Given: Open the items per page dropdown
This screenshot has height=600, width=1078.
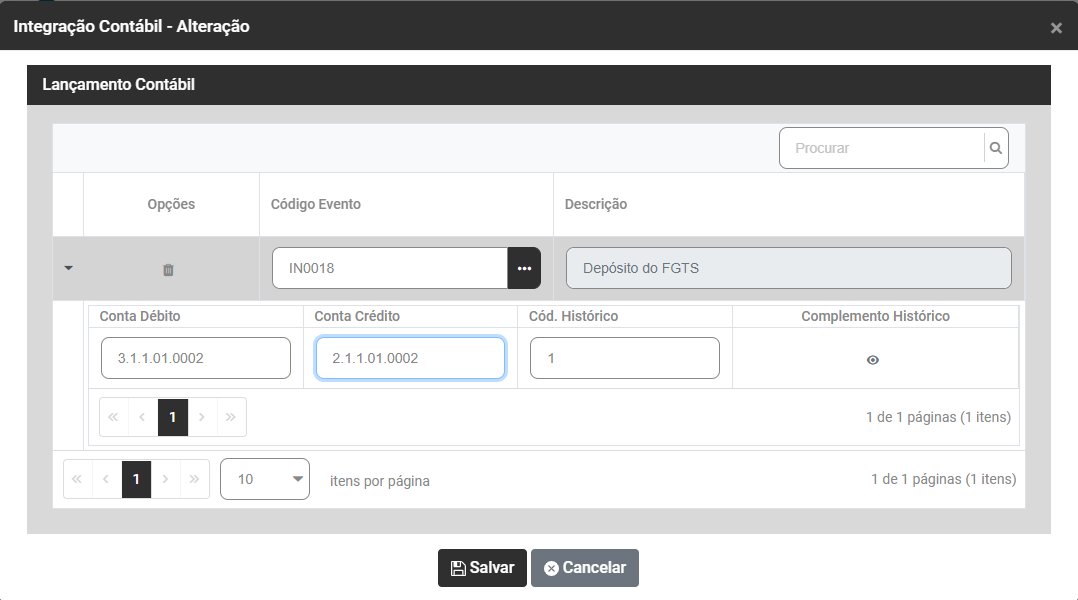Looking at the screenshot, I should tap(265, 479).
